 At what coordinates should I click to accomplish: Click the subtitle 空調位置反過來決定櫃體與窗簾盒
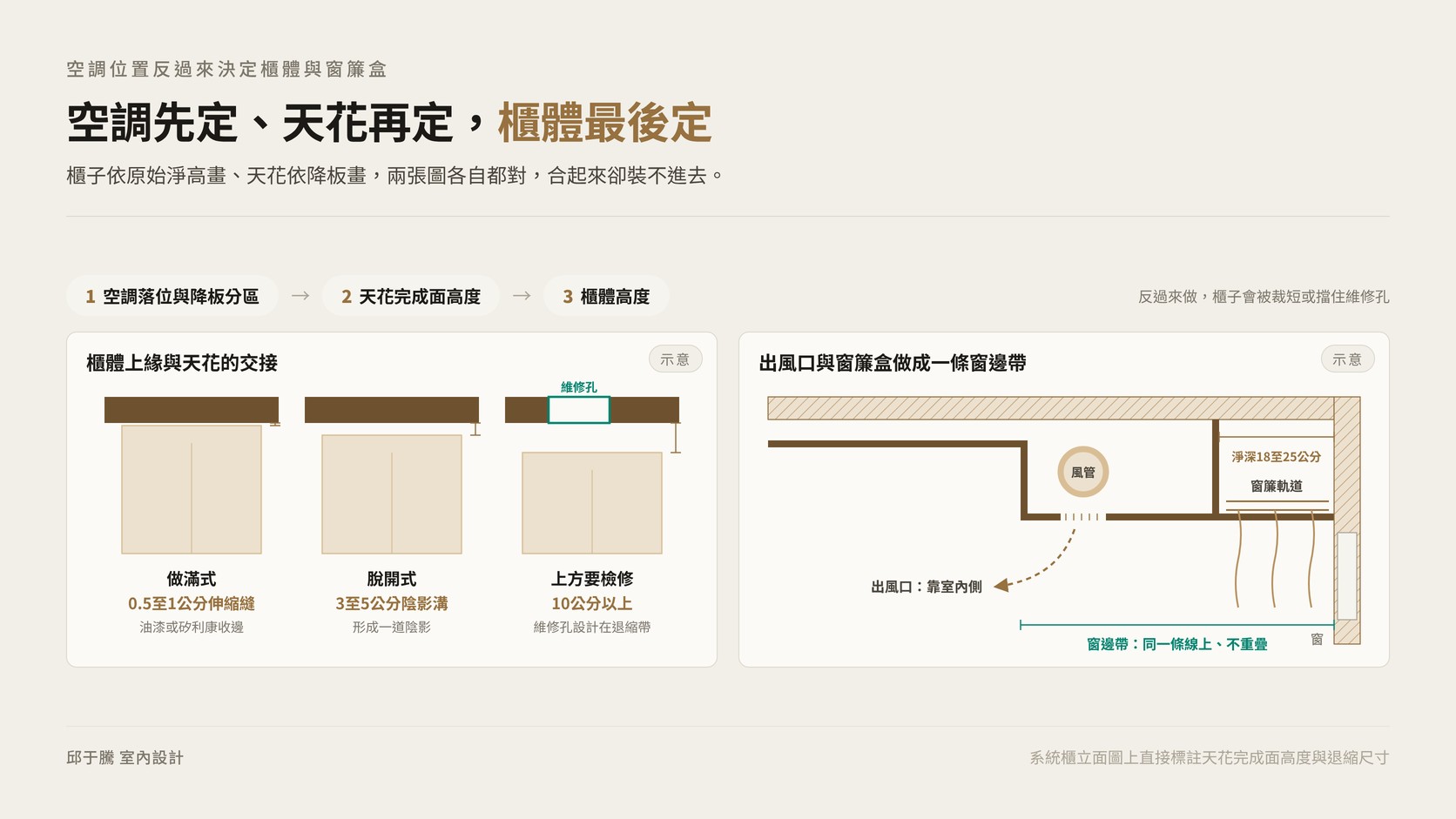226,69
